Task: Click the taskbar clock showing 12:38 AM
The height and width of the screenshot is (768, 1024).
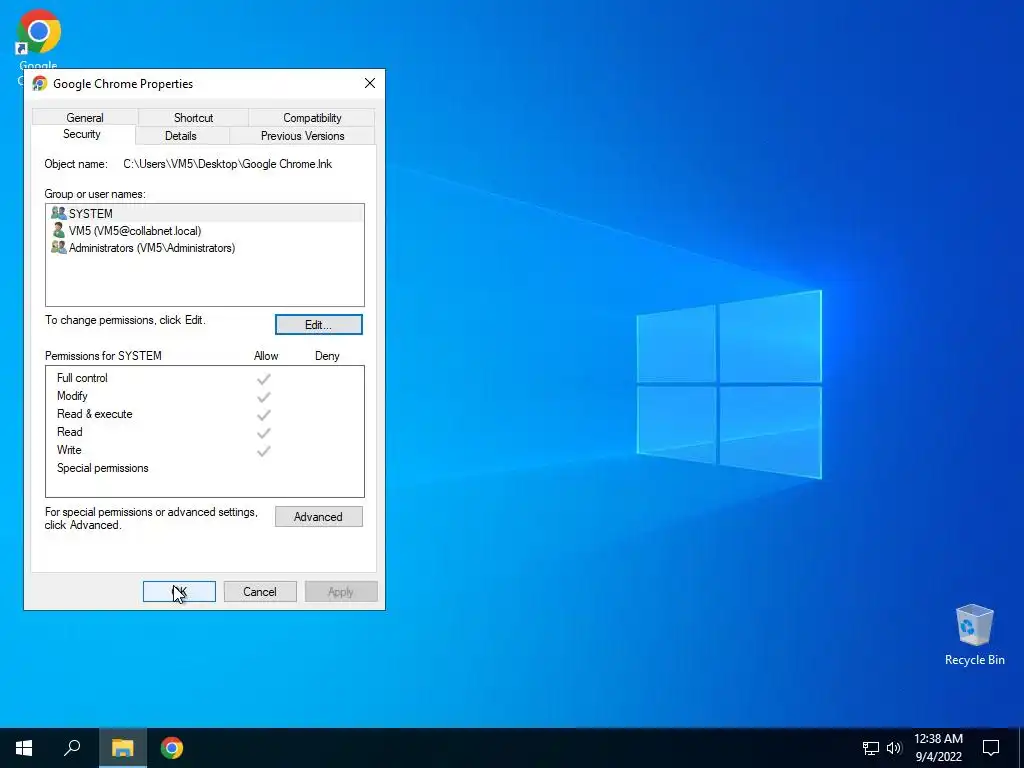Action: (938, 739)
